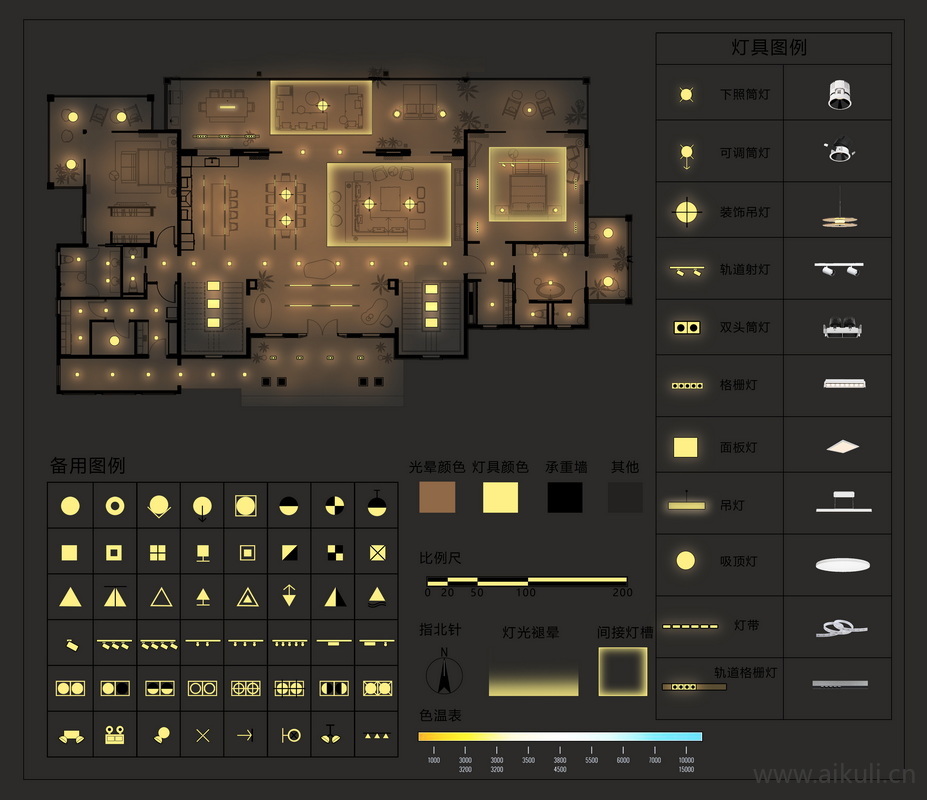
Task: Click the 200 mark on the scale bar
Action: [623, 592]
